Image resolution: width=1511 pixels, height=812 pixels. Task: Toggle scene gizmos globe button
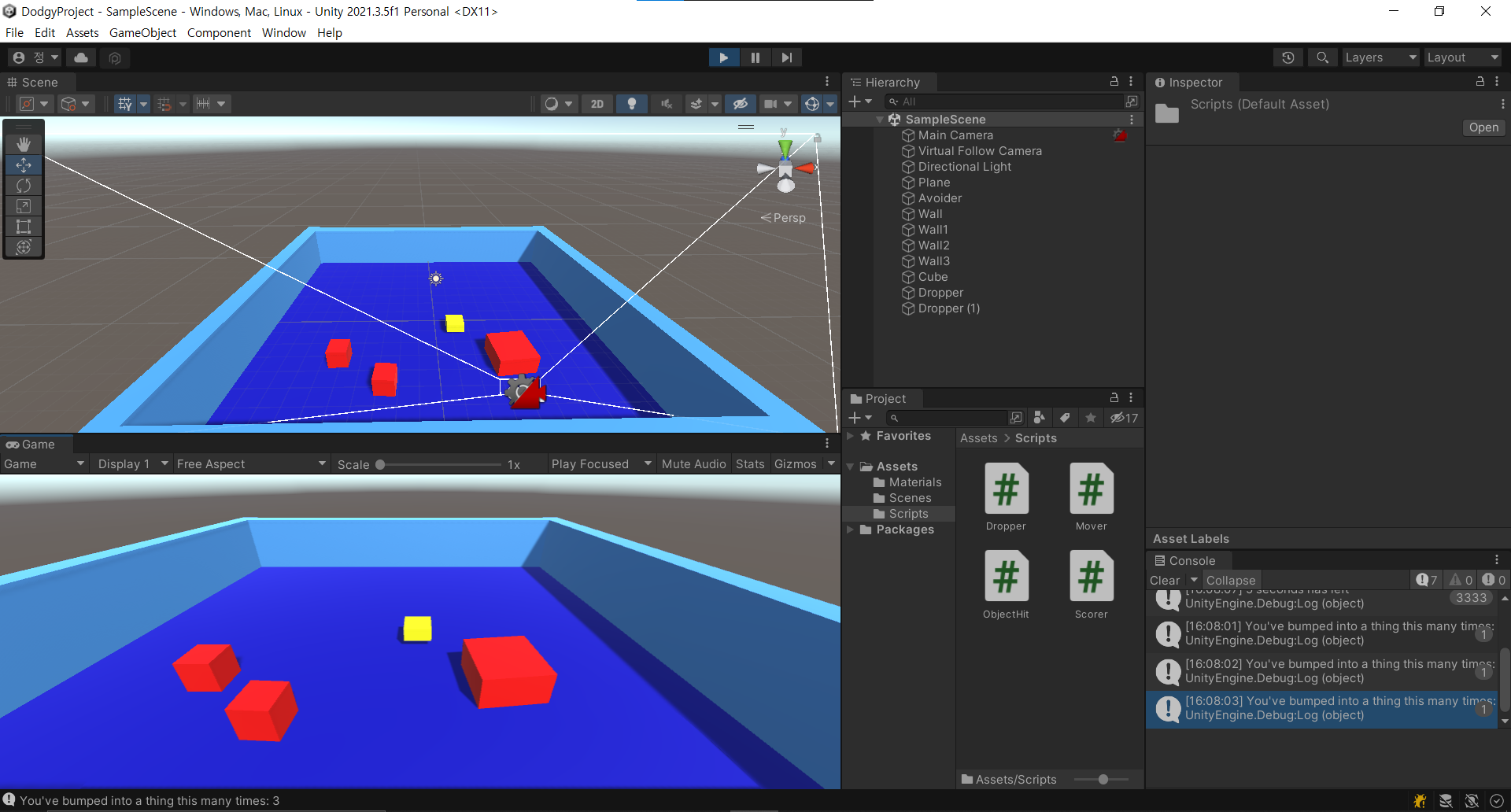[812, 104]
